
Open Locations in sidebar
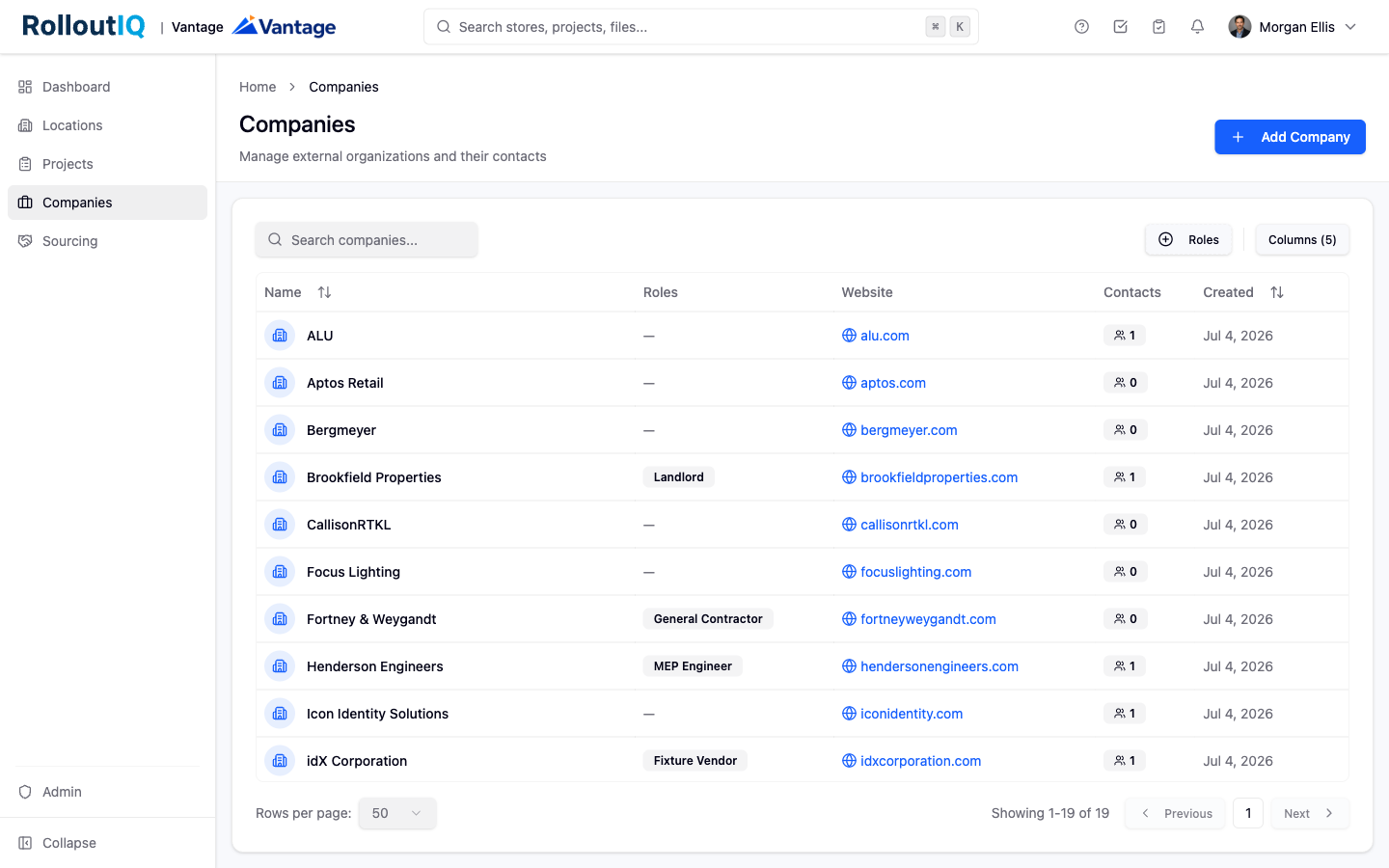pyautogui.click(x=107, y=125)
